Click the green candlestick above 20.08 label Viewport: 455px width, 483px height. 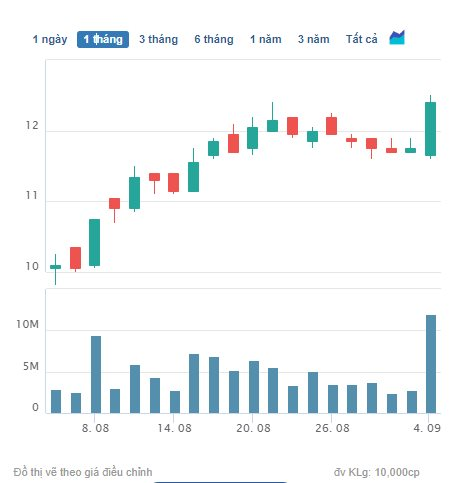coord(252,138)
